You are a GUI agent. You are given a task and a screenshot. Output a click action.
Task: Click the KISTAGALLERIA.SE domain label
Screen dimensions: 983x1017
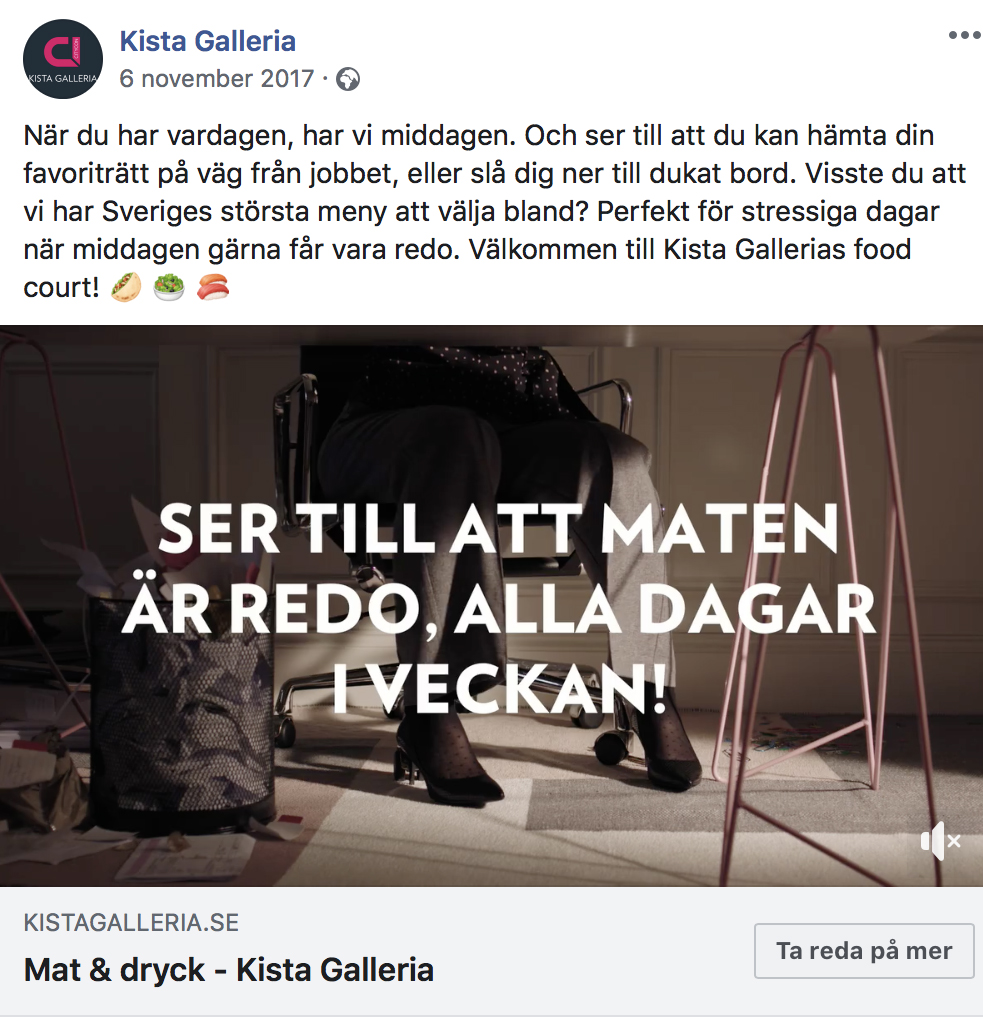pos(131,922)
